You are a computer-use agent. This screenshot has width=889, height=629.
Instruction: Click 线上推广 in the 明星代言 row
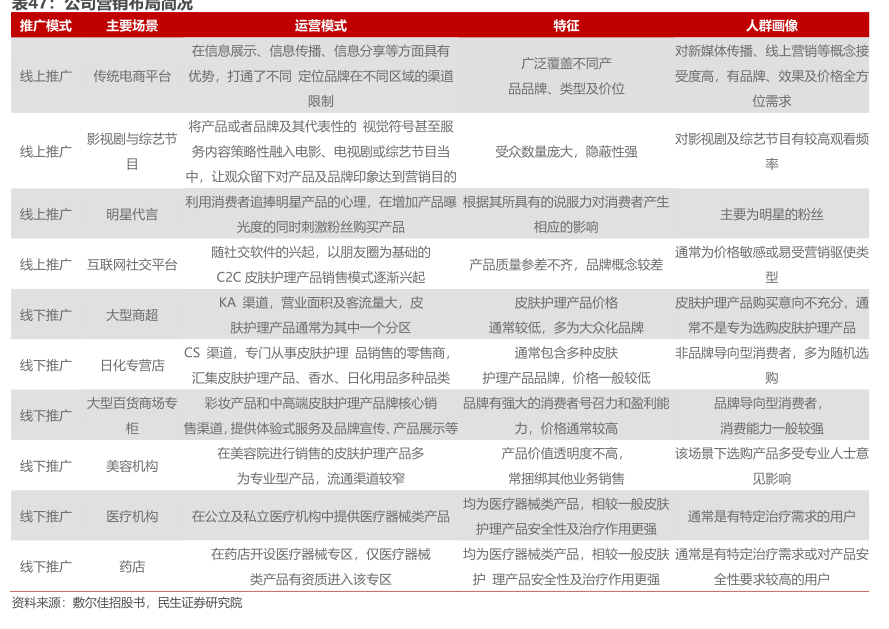pyautogui.click(x=46, y=214)
